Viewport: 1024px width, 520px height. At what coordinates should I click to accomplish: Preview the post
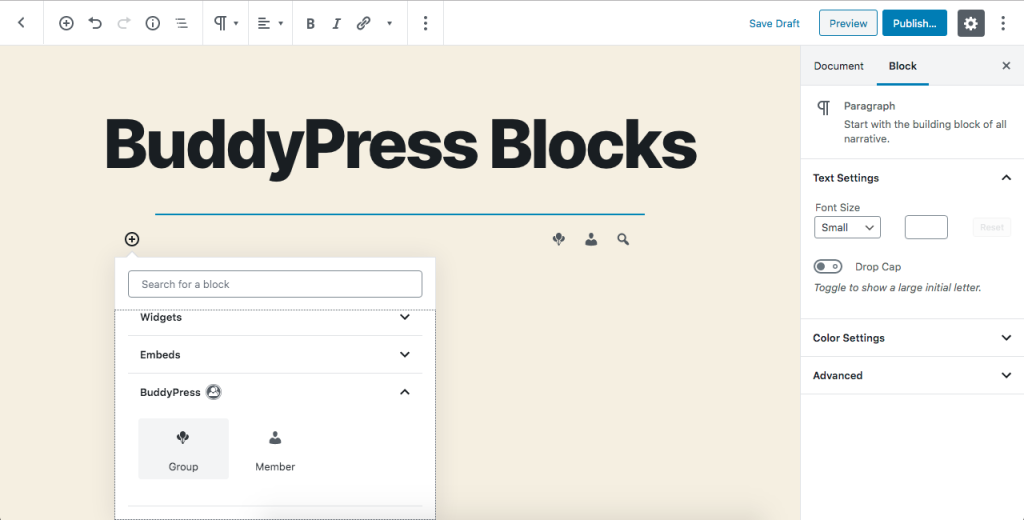(848, 23)
